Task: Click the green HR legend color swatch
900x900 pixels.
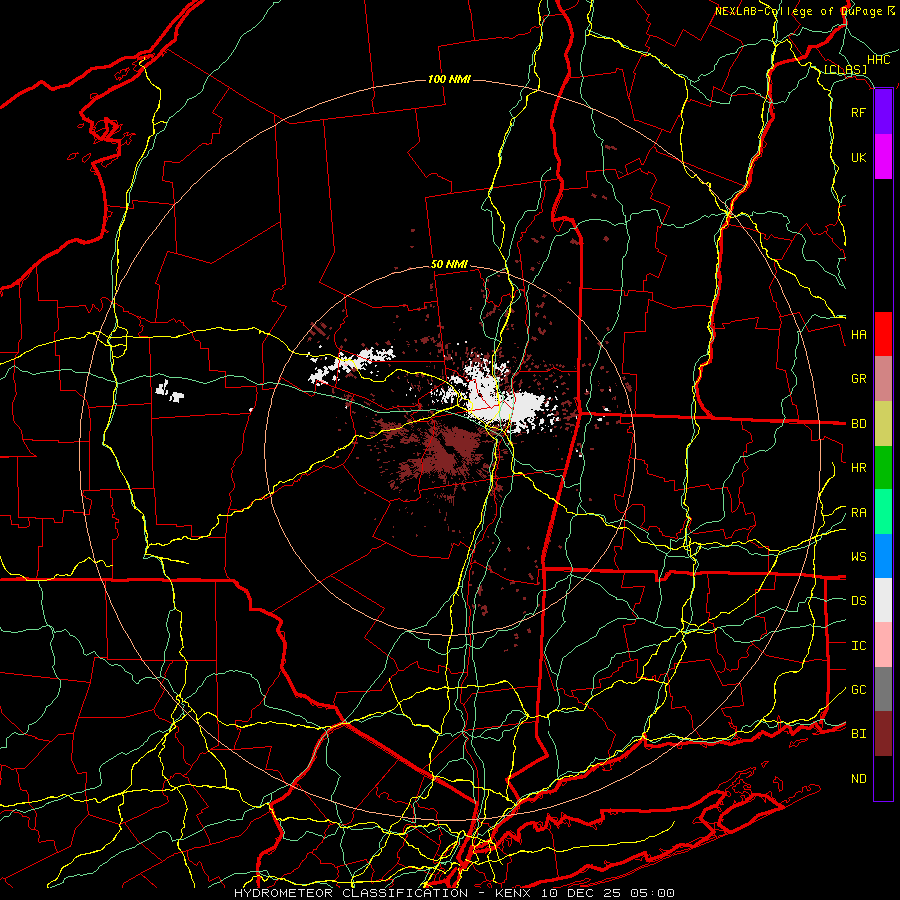Action: click(x=883, y=468)
